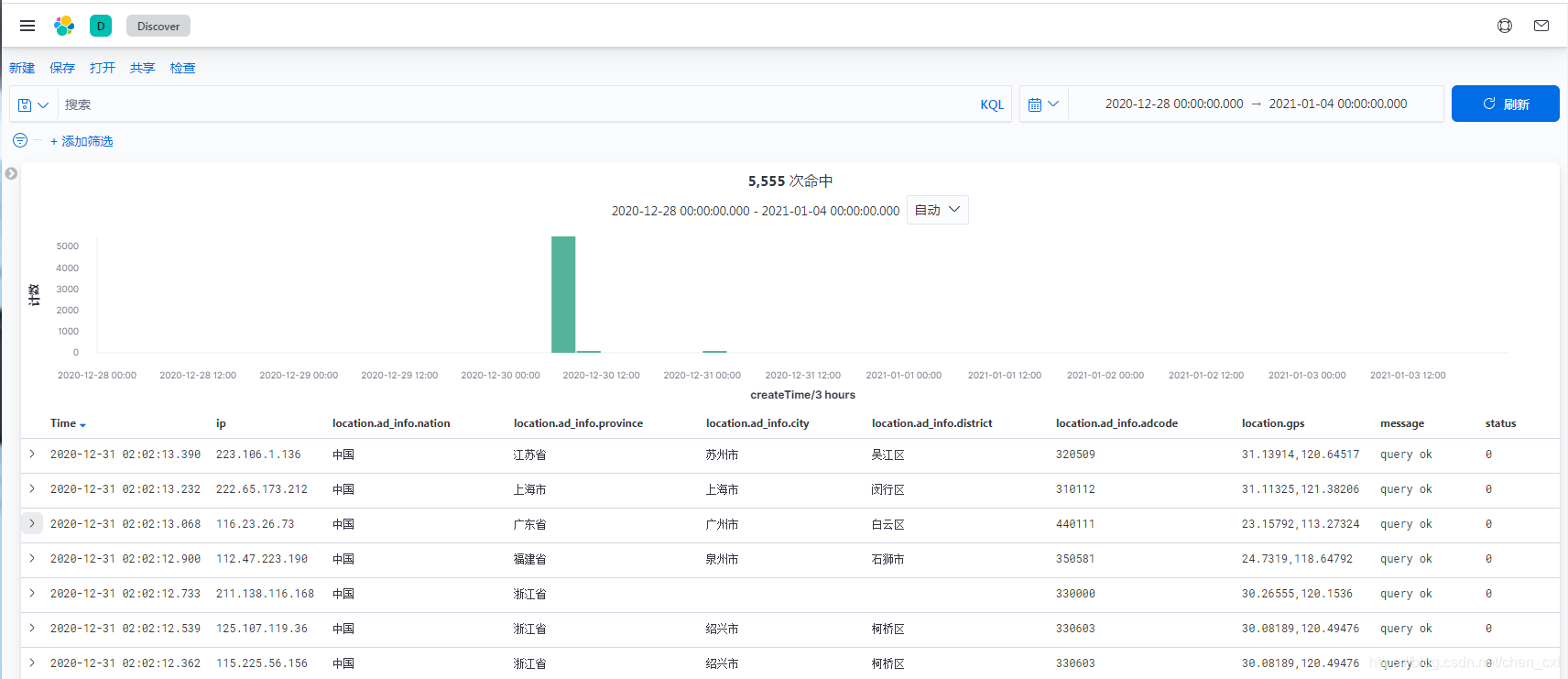Click gps cell 23.15792,113.27324
This screenshot has height=679, width=1568.
(x=1301, y=524)
